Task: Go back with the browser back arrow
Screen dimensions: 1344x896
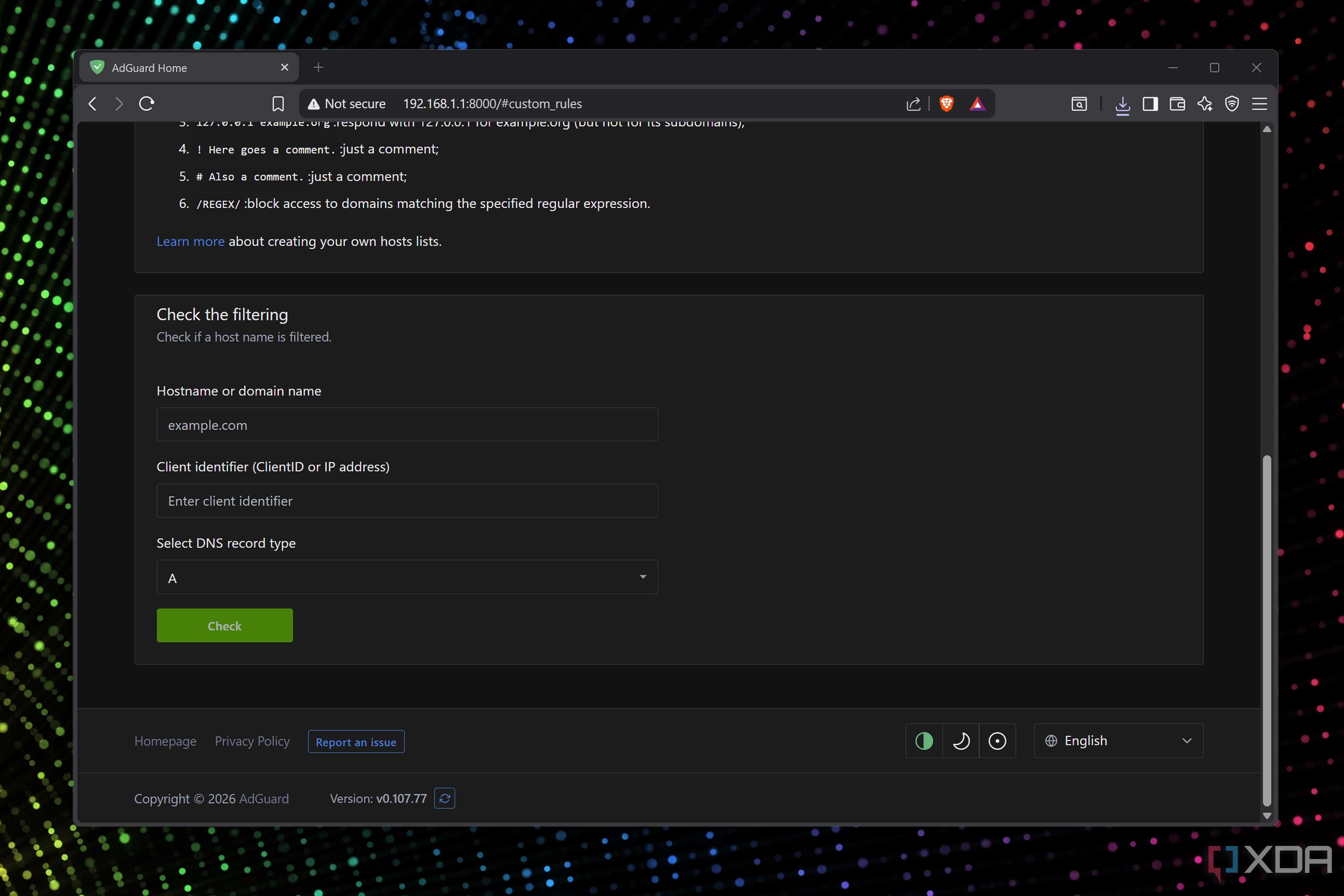Action: pyautogui.click(x=93, y=103)
